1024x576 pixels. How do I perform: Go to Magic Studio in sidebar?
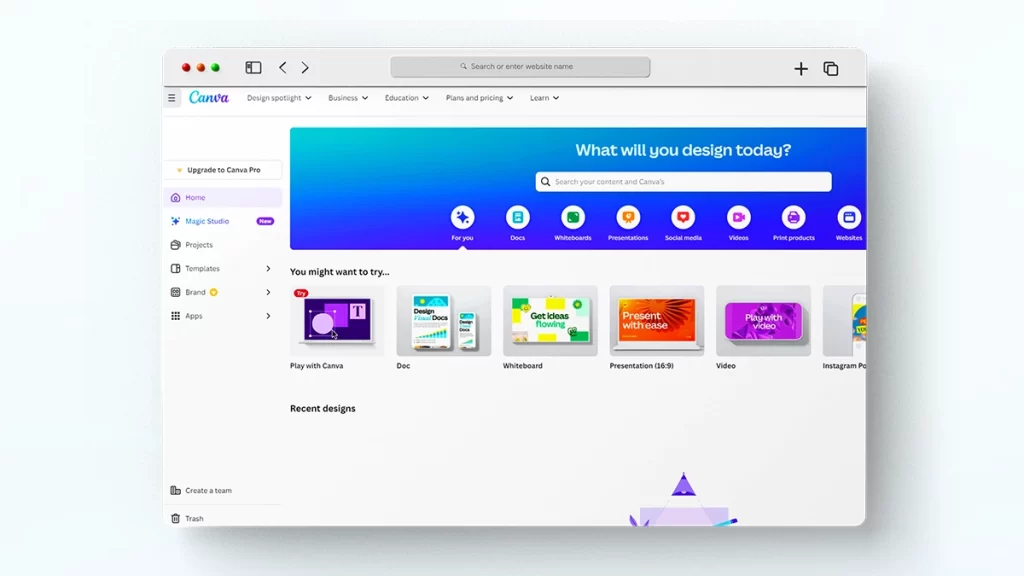click(207, 221)
